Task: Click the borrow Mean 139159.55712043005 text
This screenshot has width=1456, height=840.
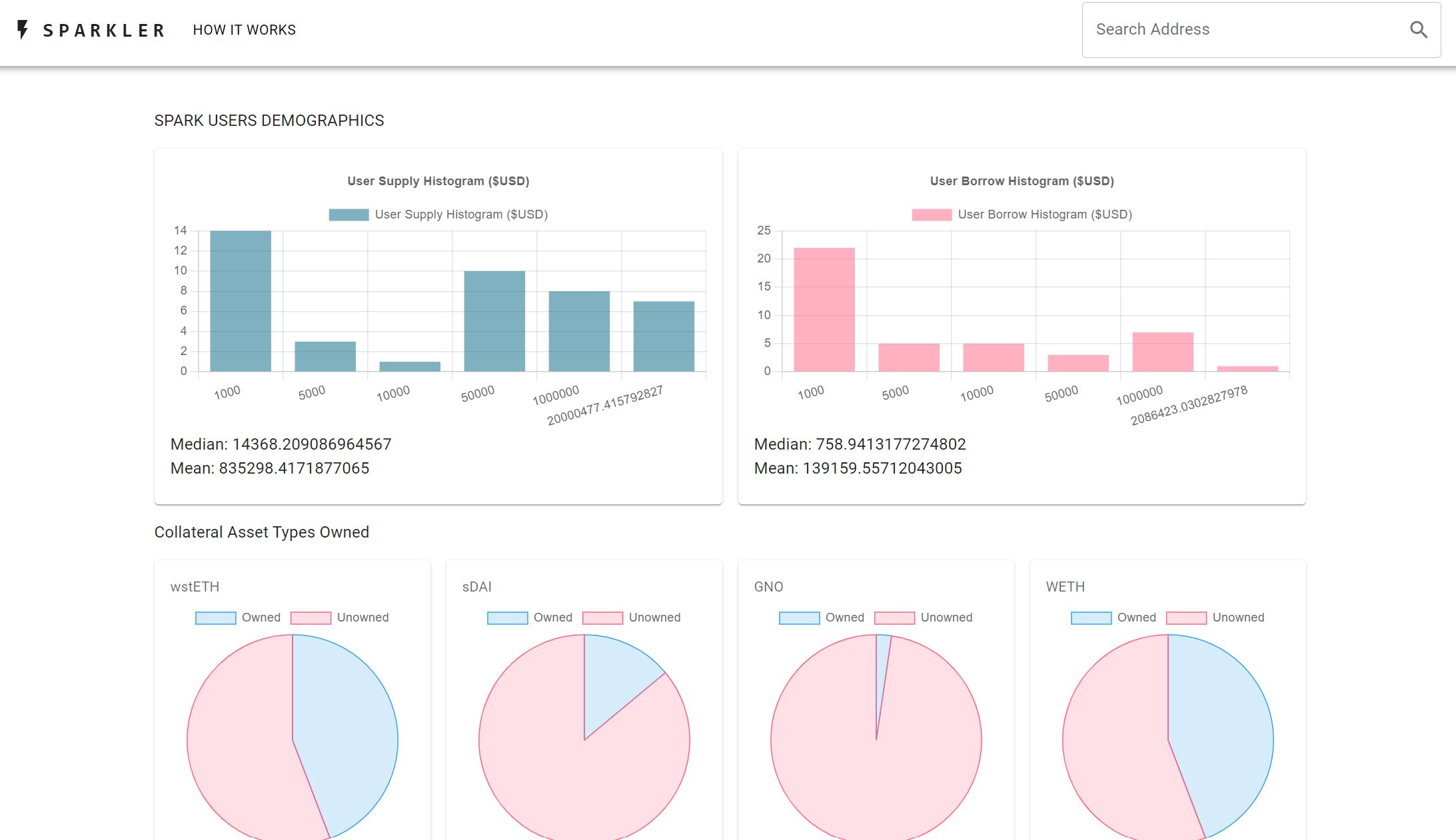Action: (858, 468)
